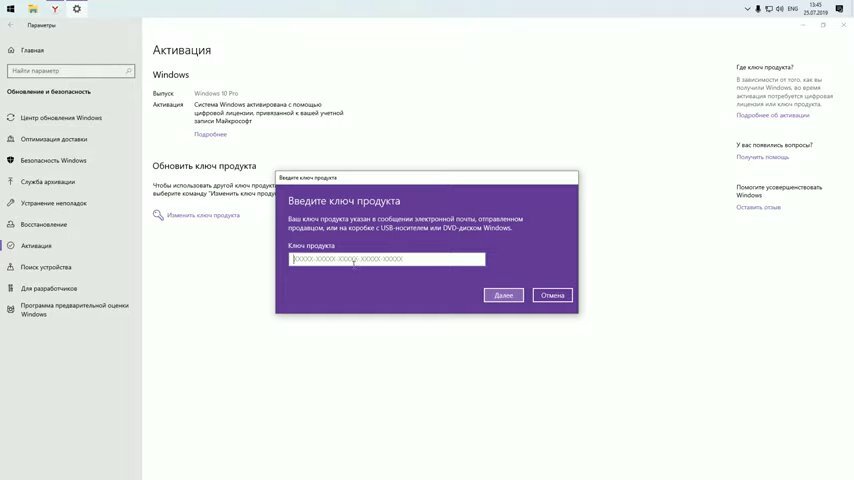Click the Оптимизация доставки icon
The height and width of the screenshot is (480, 854).
[10, 139]
